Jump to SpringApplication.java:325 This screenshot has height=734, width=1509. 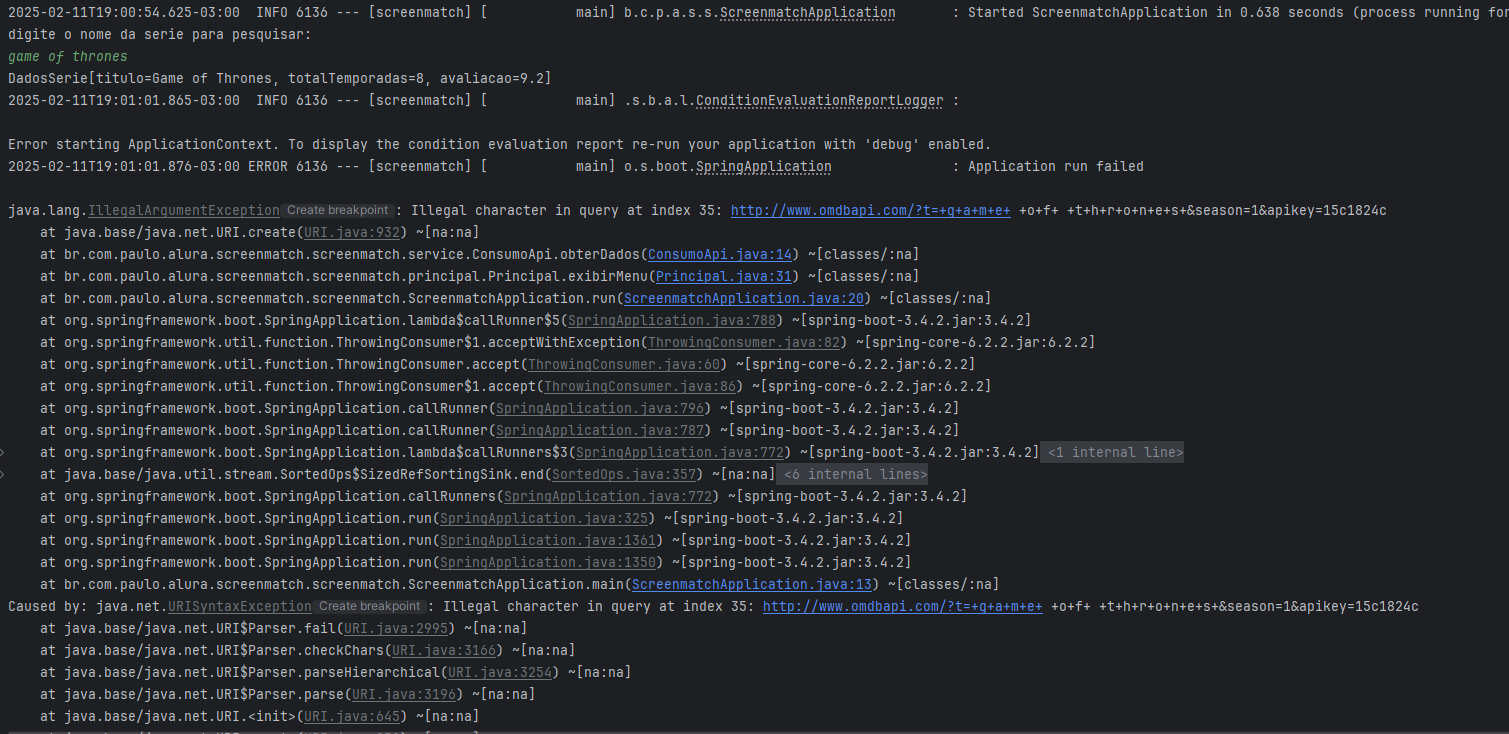tap(544, 519)
